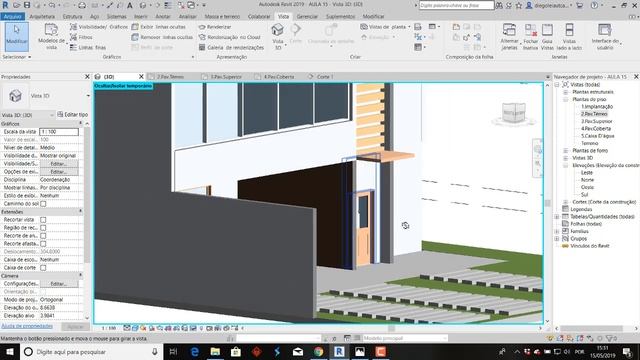Image resolution: width=640 pixels, height=360 pixels.
Task: Switch to the Corte 1 view tab
Action: coord(321,77)
